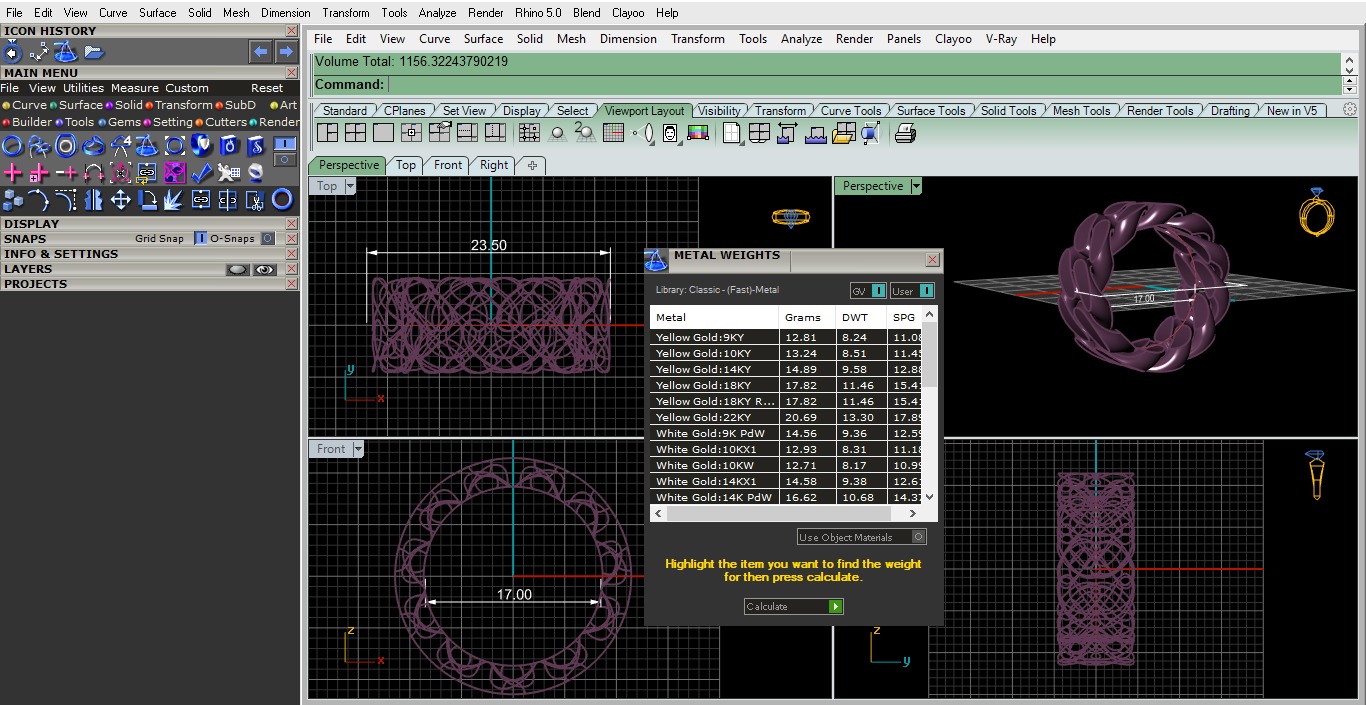
Task: Open the Rhino 5.0 menu in top bar
Action: [x=538, y=13]
